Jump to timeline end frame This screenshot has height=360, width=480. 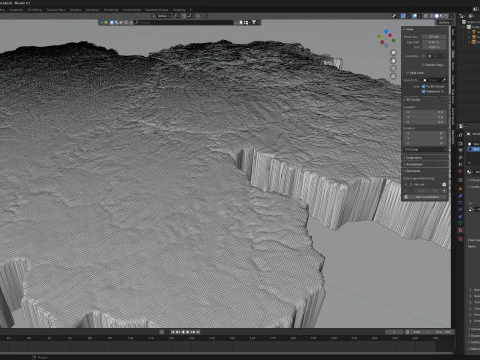(x=198, y=332)
